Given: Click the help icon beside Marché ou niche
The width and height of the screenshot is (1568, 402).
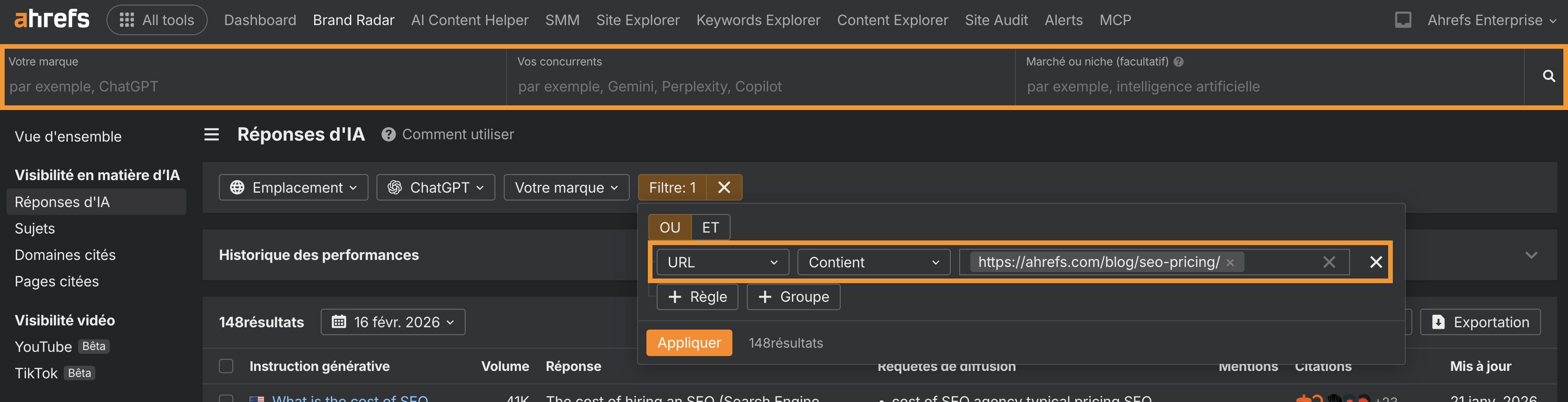Looking at the screenshot, I should (1179, 61).
